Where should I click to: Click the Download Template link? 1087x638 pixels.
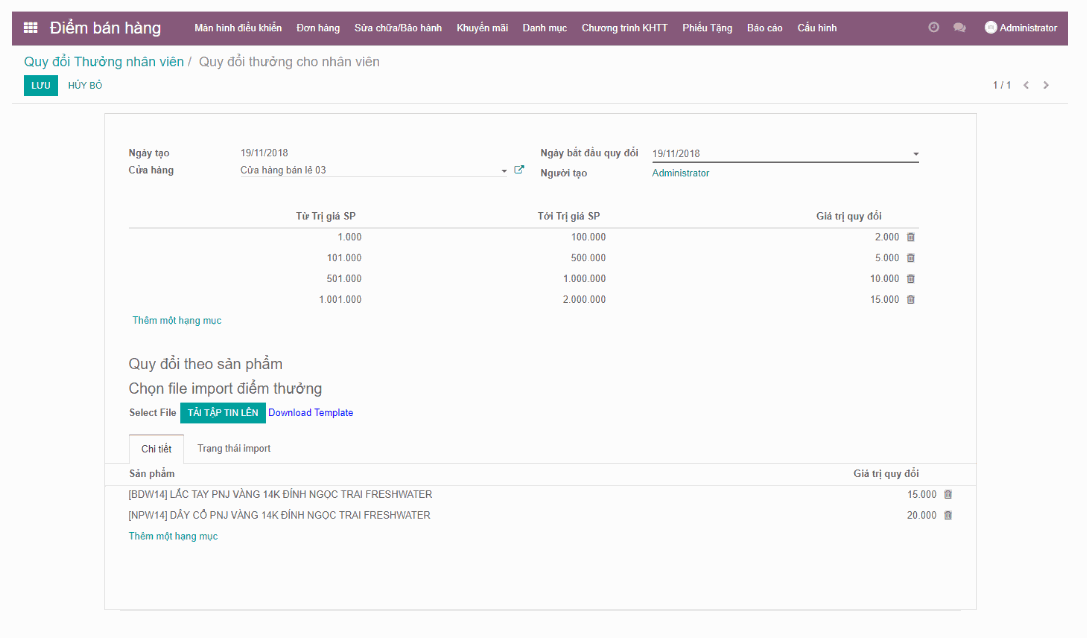coord(310,412)
